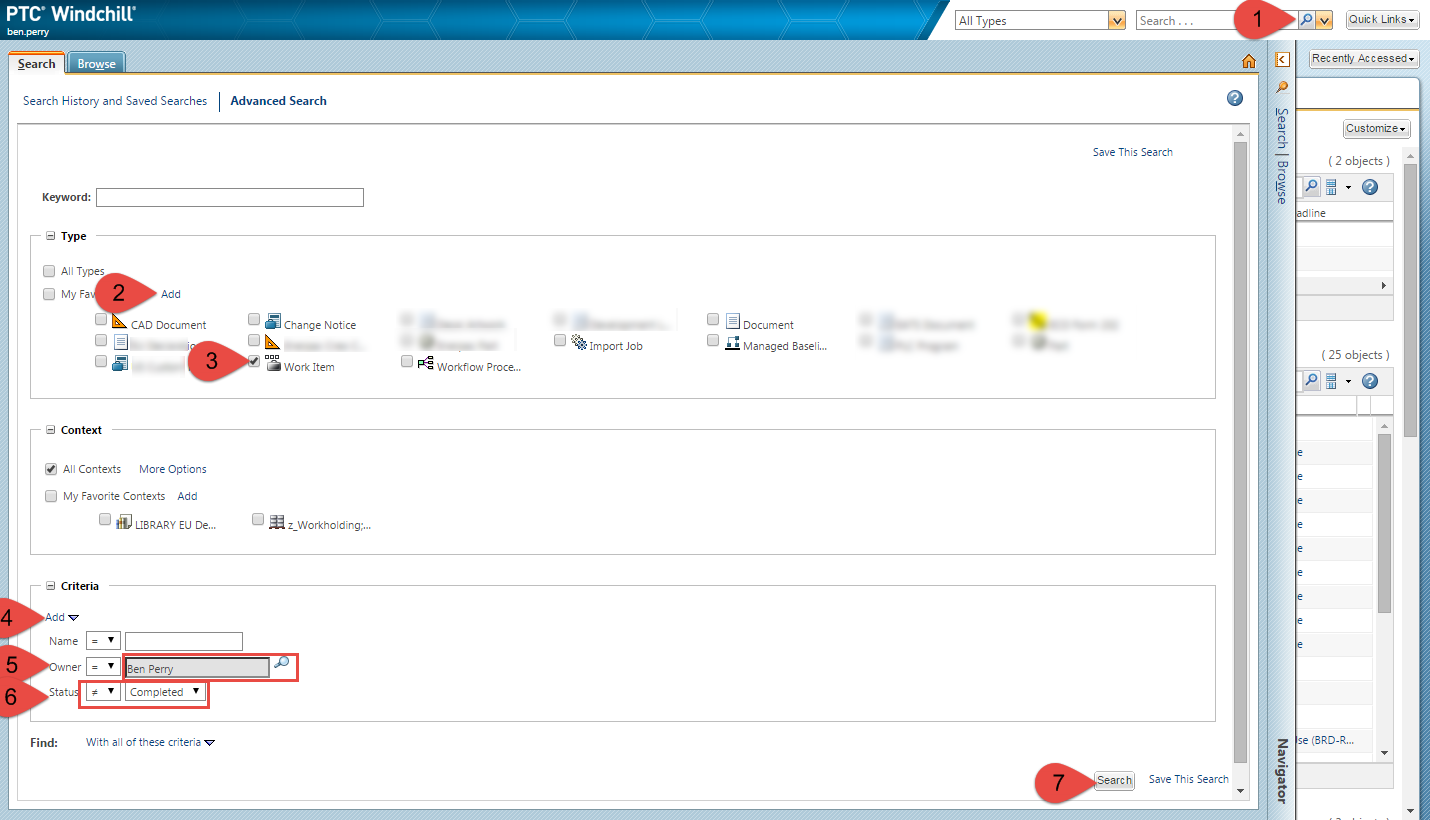The width and height of the screenshot is (1430, 820).
Task: Click the More Options link
Action: pyautogui.click(x=173, y=469)
